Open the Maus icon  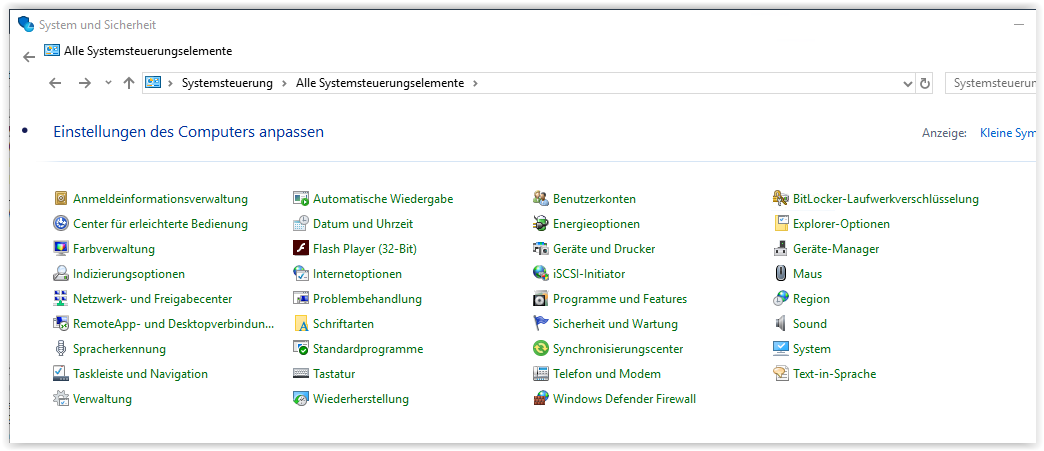click(781, 274)
